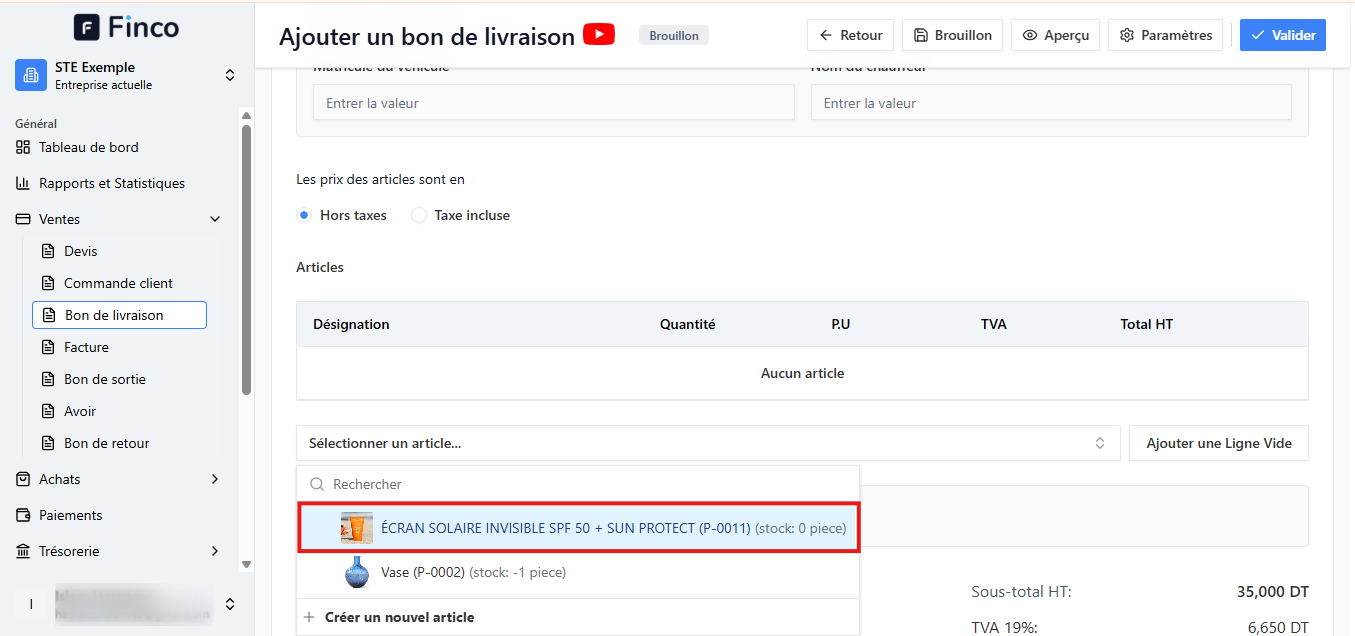Expand the Achats submenu
Image resolution: width=1355 pixels, height=636 pixels.
tap(214, 479)
